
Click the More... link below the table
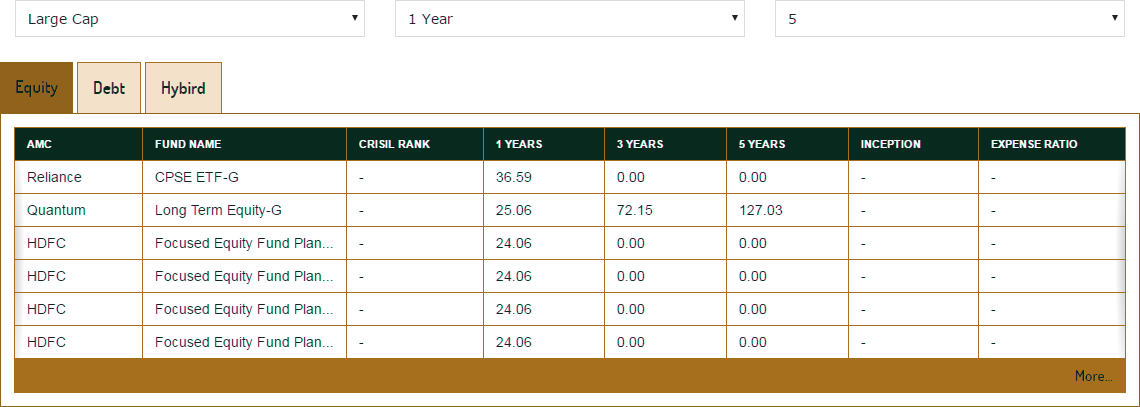(x=1093, y=376)
